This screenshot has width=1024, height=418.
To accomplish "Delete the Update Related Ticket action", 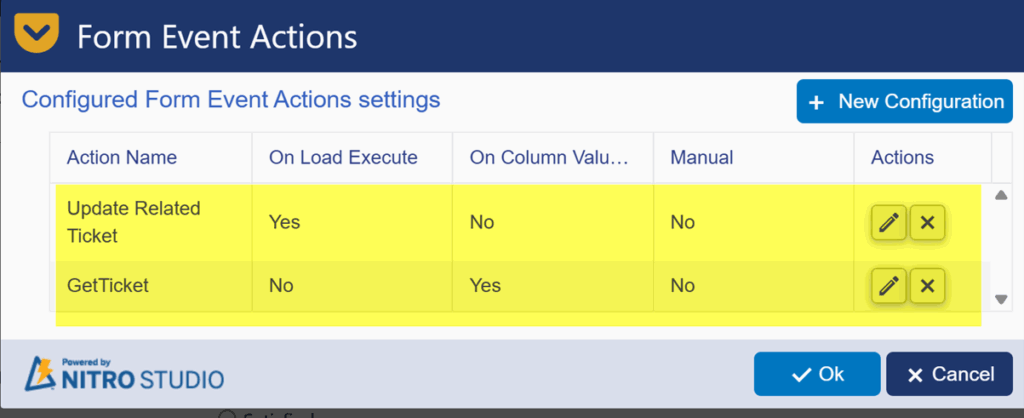I will (927, 223).
